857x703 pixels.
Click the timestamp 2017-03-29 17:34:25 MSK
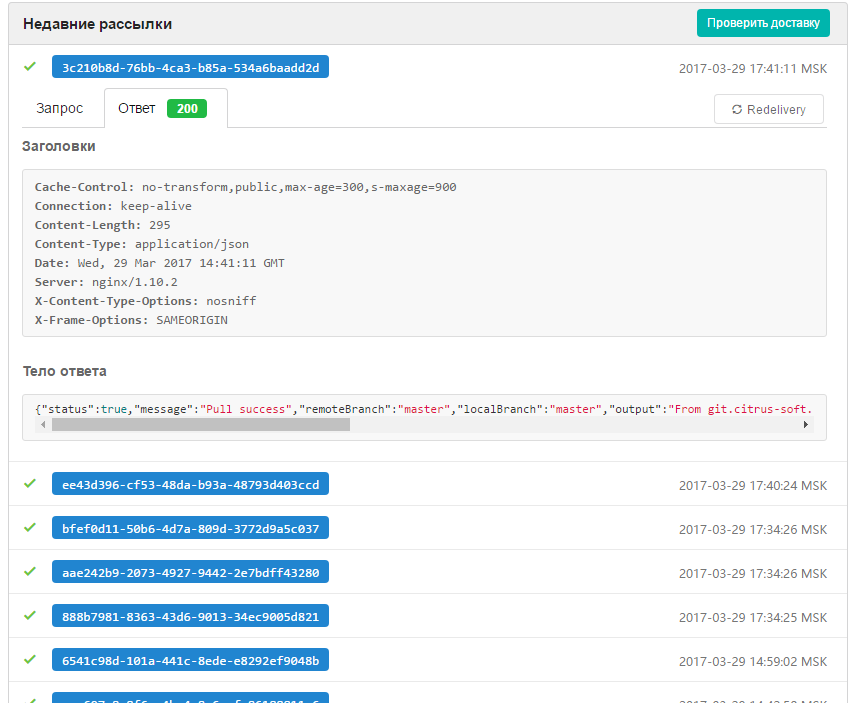(x=753, y=618)
